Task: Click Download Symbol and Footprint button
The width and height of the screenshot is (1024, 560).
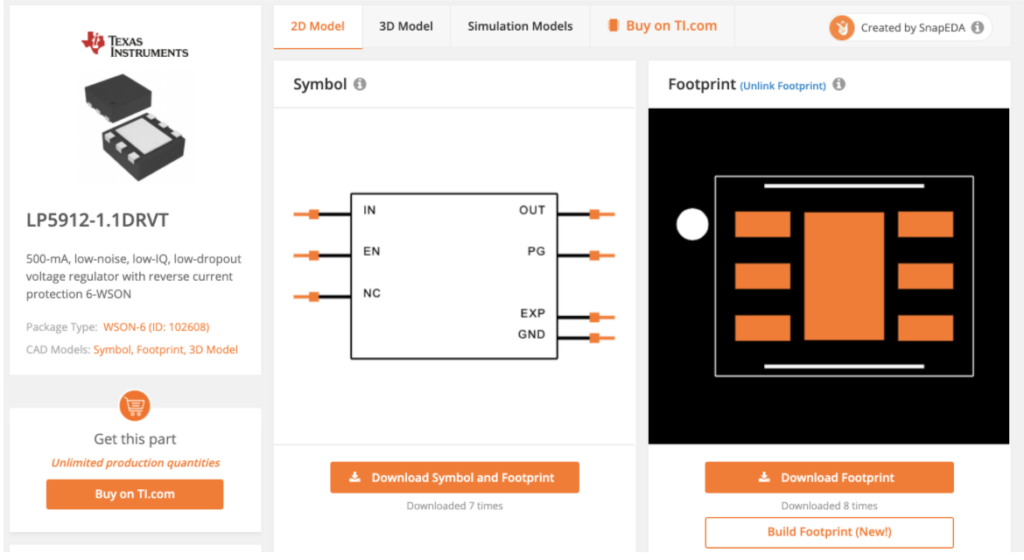Action: pos(455,478)
